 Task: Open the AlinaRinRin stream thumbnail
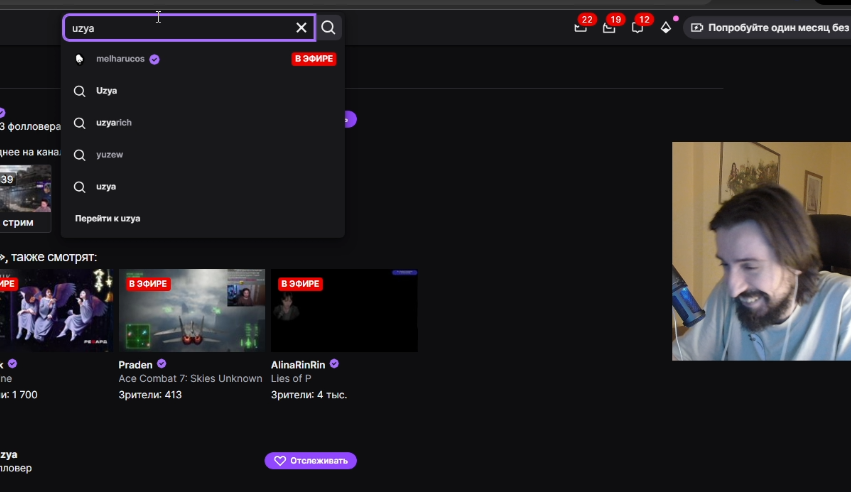pos(344,310)
